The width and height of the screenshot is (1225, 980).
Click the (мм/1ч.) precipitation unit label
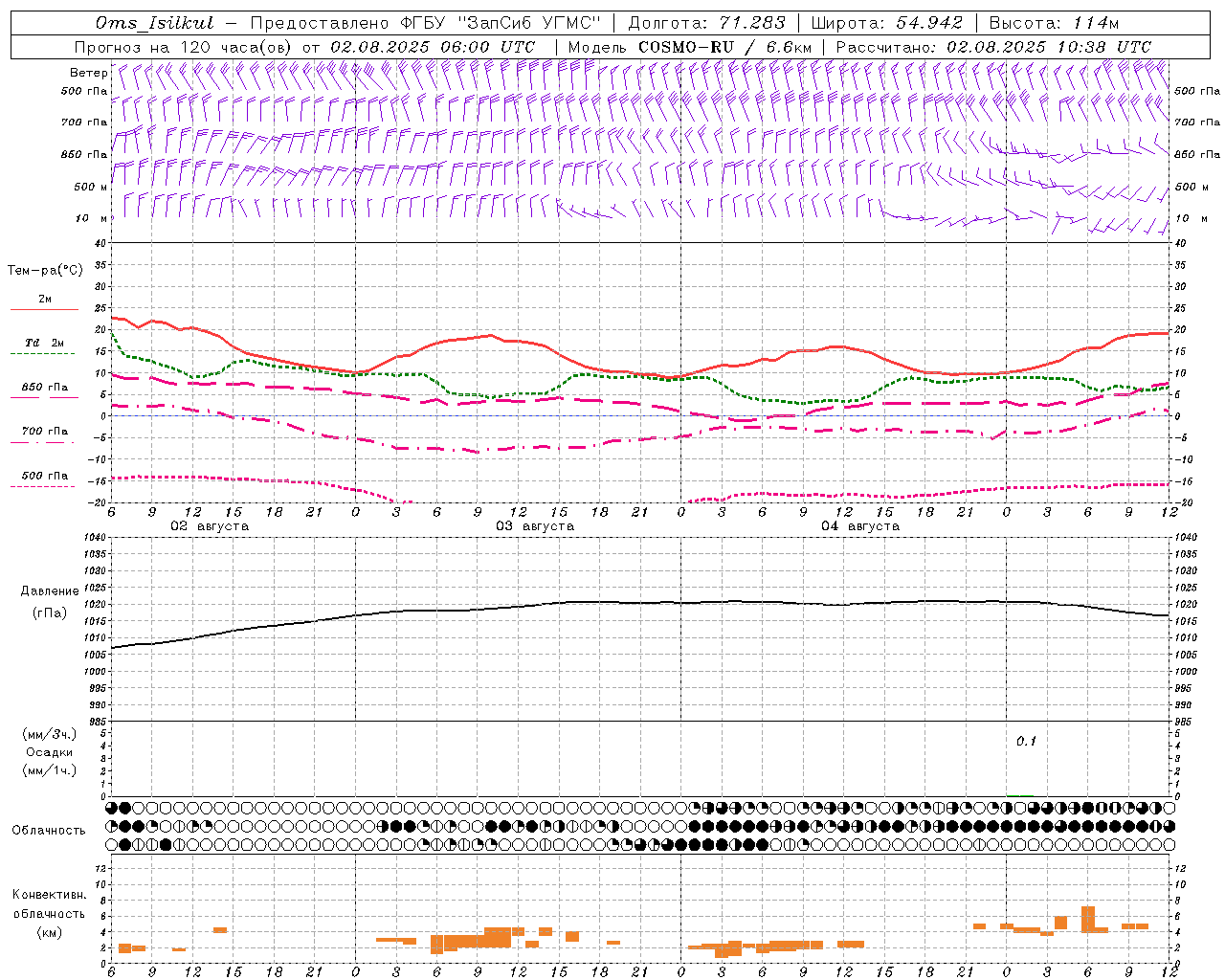point(50,770)
